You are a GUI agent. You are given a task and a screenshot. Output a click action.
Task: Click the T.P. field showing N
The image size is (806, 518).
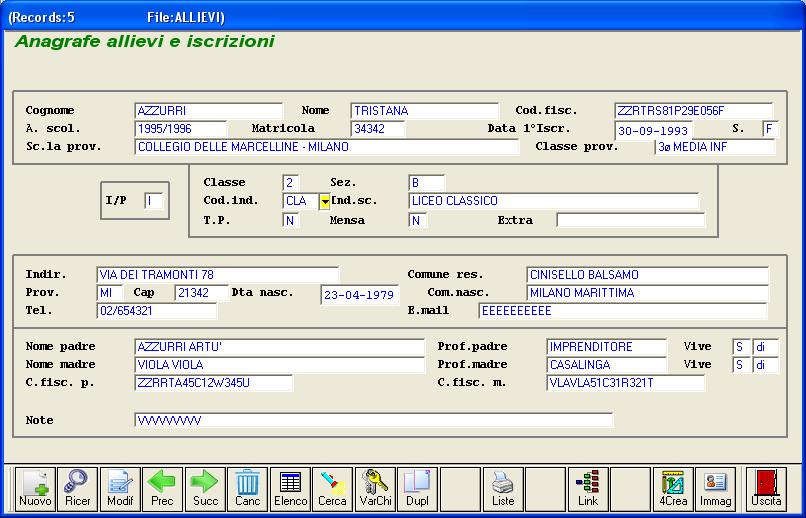pyautogui.click(x=291, y=220)
